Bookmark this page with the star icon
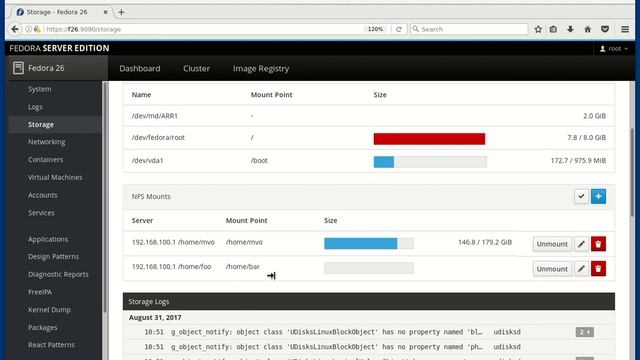Image resolution: width=640 pixels, height=360 pixels. click(x=538, y=29)
